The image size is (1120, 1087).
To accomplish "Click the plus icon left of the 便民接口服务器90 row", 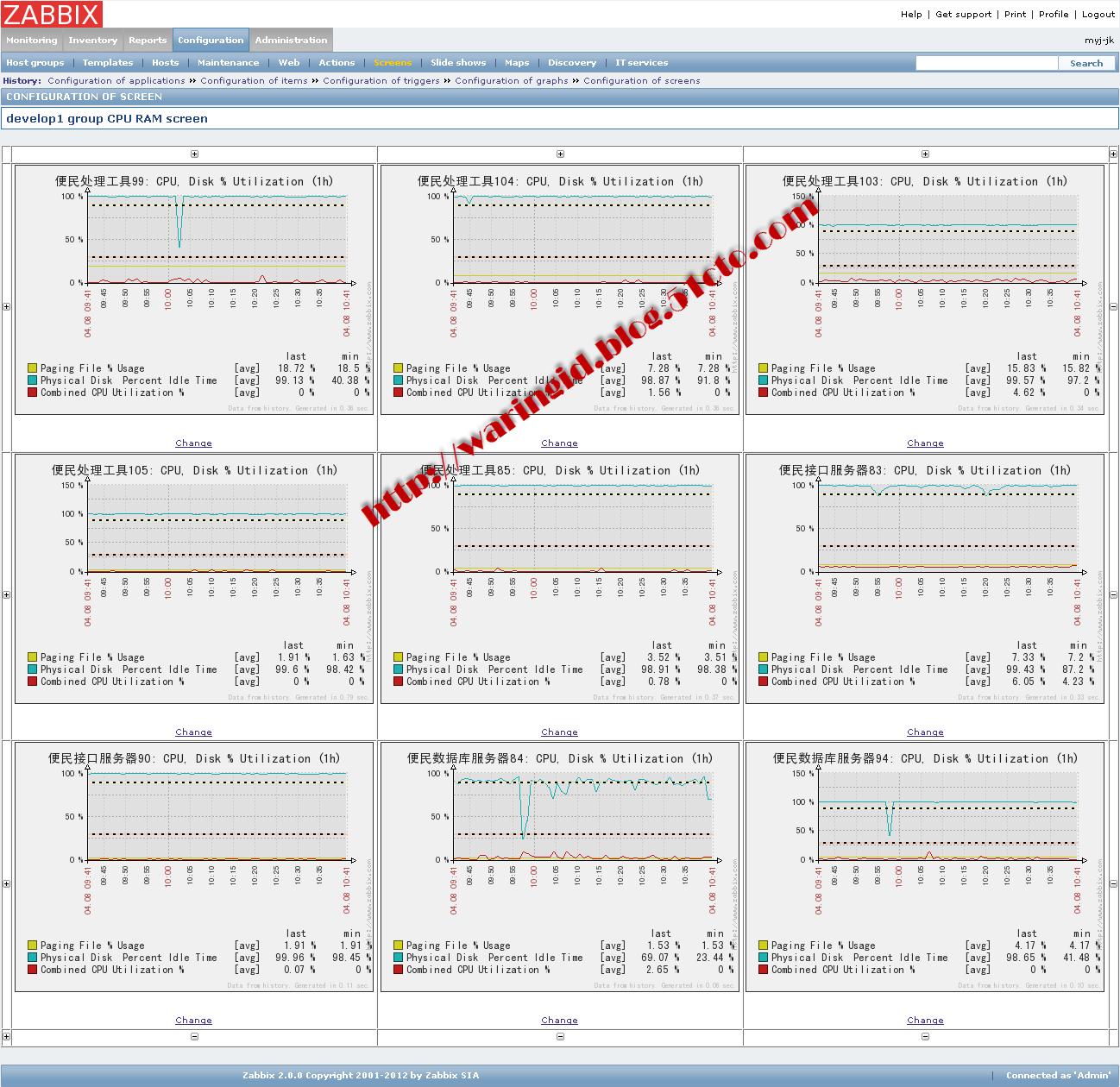I will pyautogui.click(x=6, y=883).
